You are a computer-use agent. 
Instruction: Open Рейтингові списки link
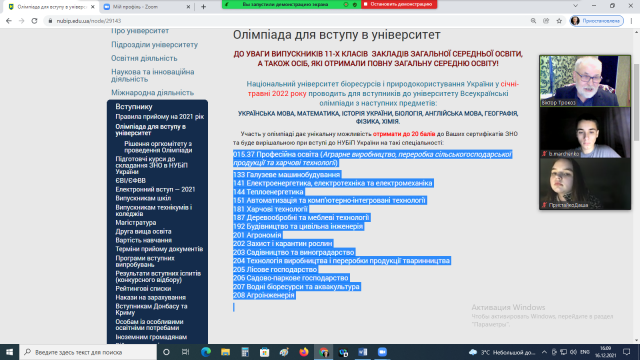click(x=143, y=289)
